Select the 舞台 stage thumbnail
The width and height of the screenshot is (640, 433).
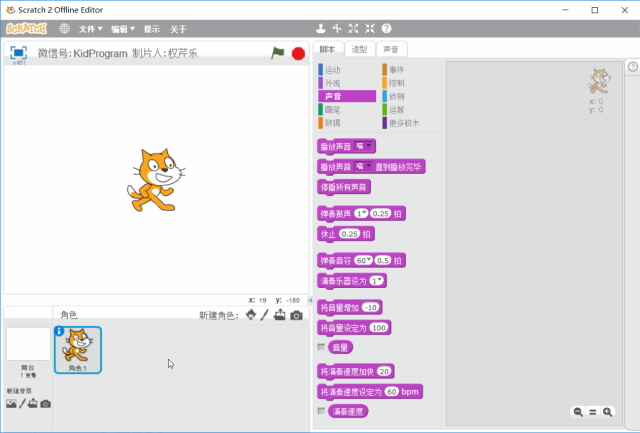tap(28, 346)
